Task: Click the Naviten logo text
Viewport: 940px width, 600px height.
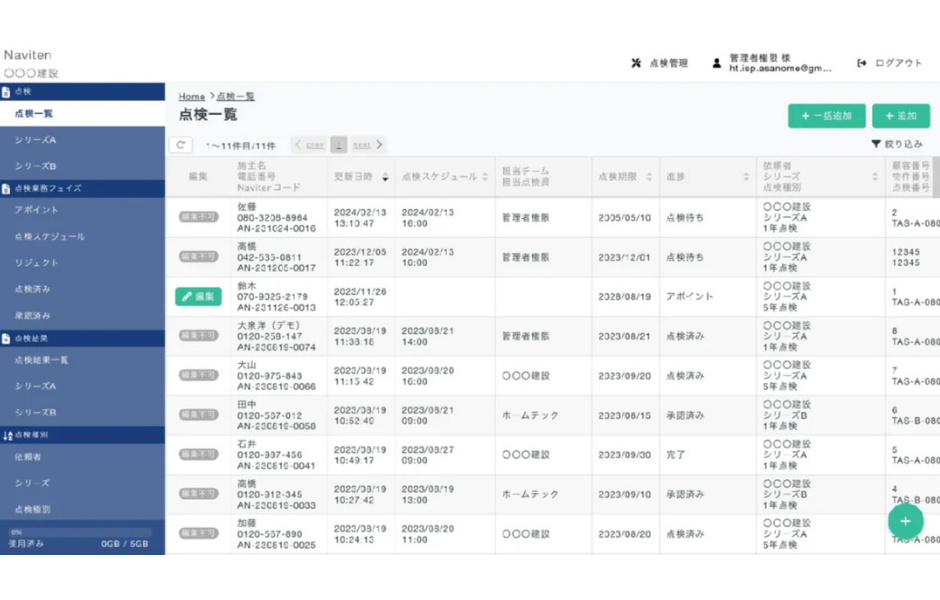Action: tap(28, 55)
